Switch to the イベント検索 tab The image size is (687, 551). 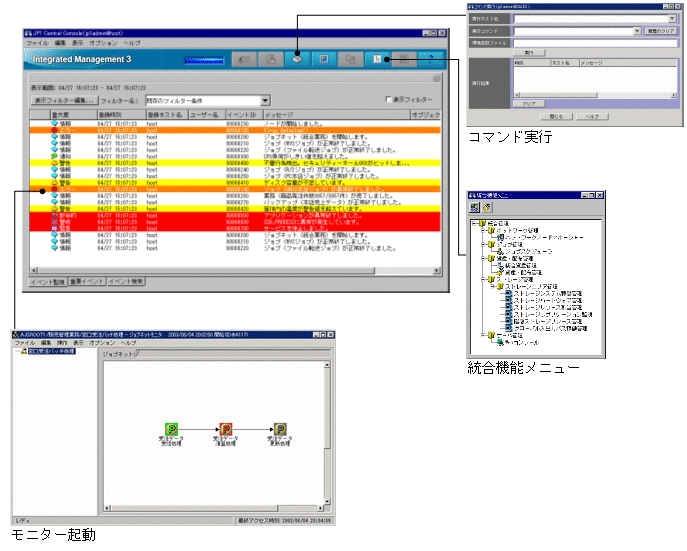coord(126,282)
